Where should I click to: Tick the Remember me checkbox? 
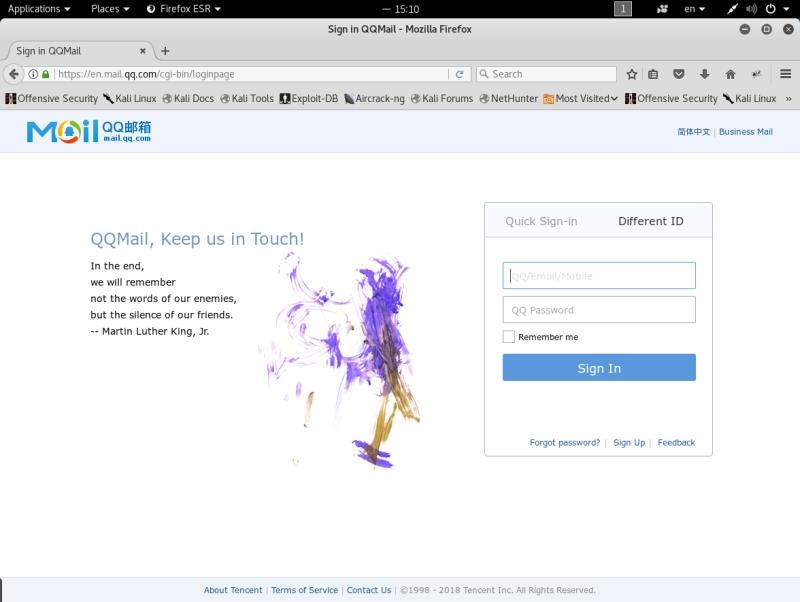click(x=509, y=337)
